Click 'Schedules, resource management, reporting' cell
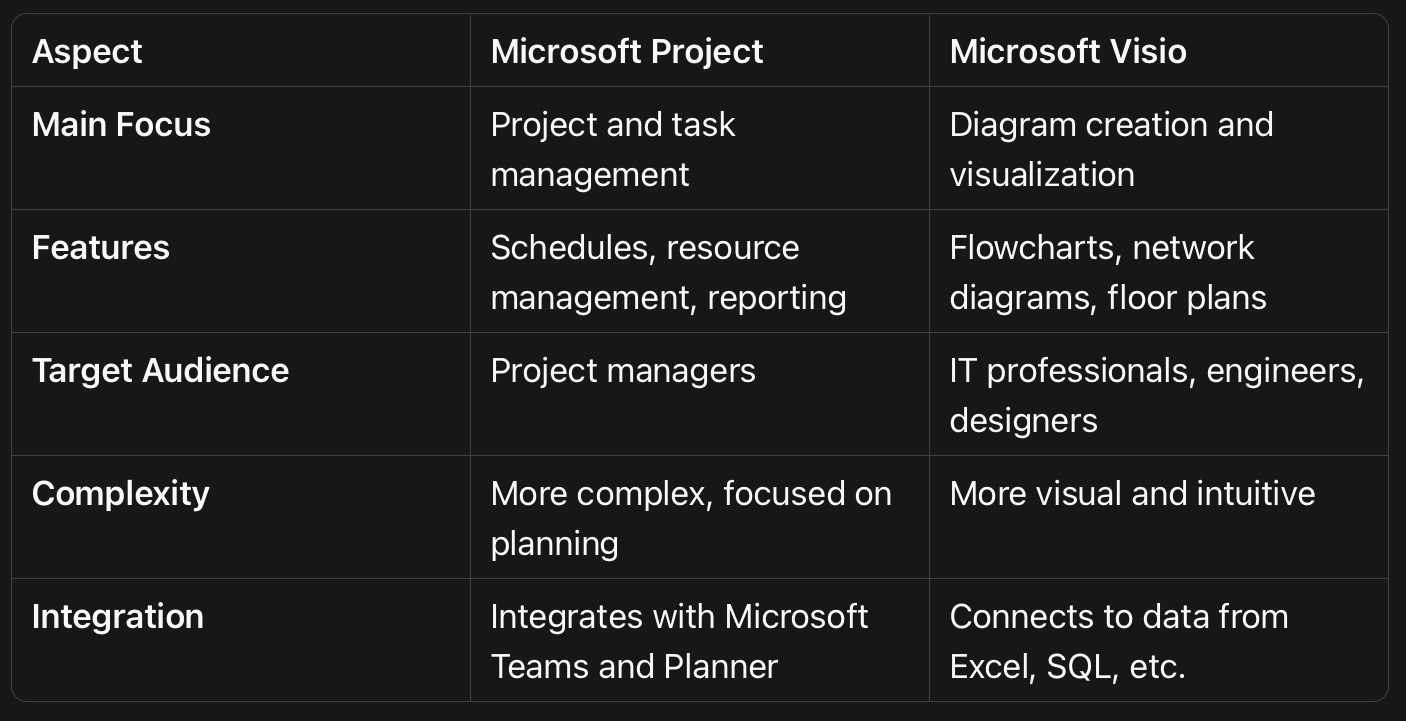Image resolution: width=1406 pixels, height=721 pixels. coord(668,272)
